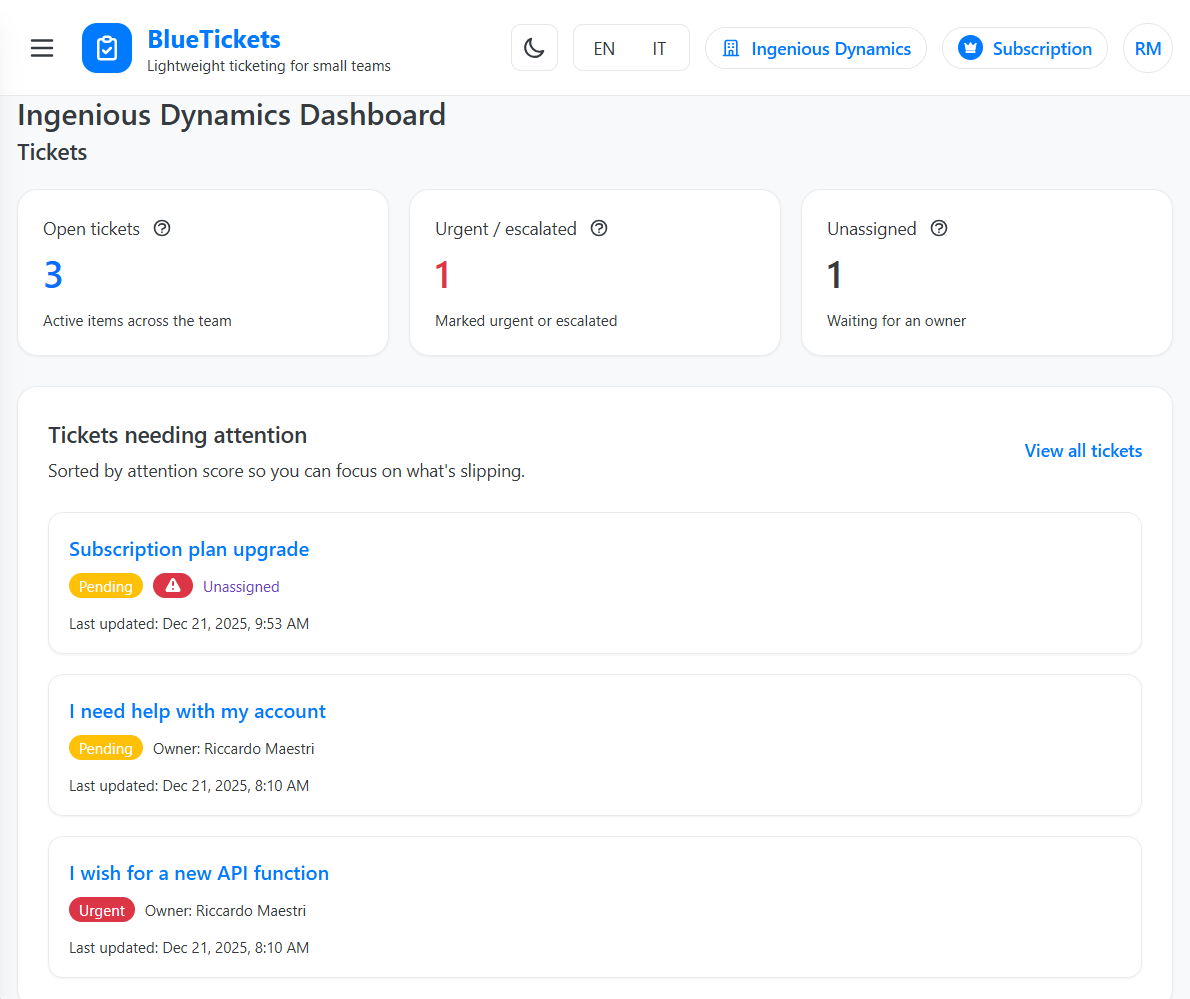
Task: Open View all tickets
Action: point(1083,451)
